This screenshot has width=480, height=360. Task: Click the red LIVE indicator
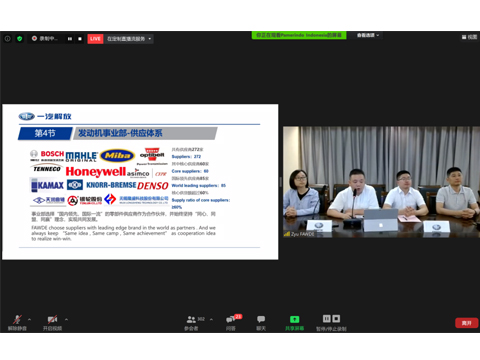[x=95, y=39]
